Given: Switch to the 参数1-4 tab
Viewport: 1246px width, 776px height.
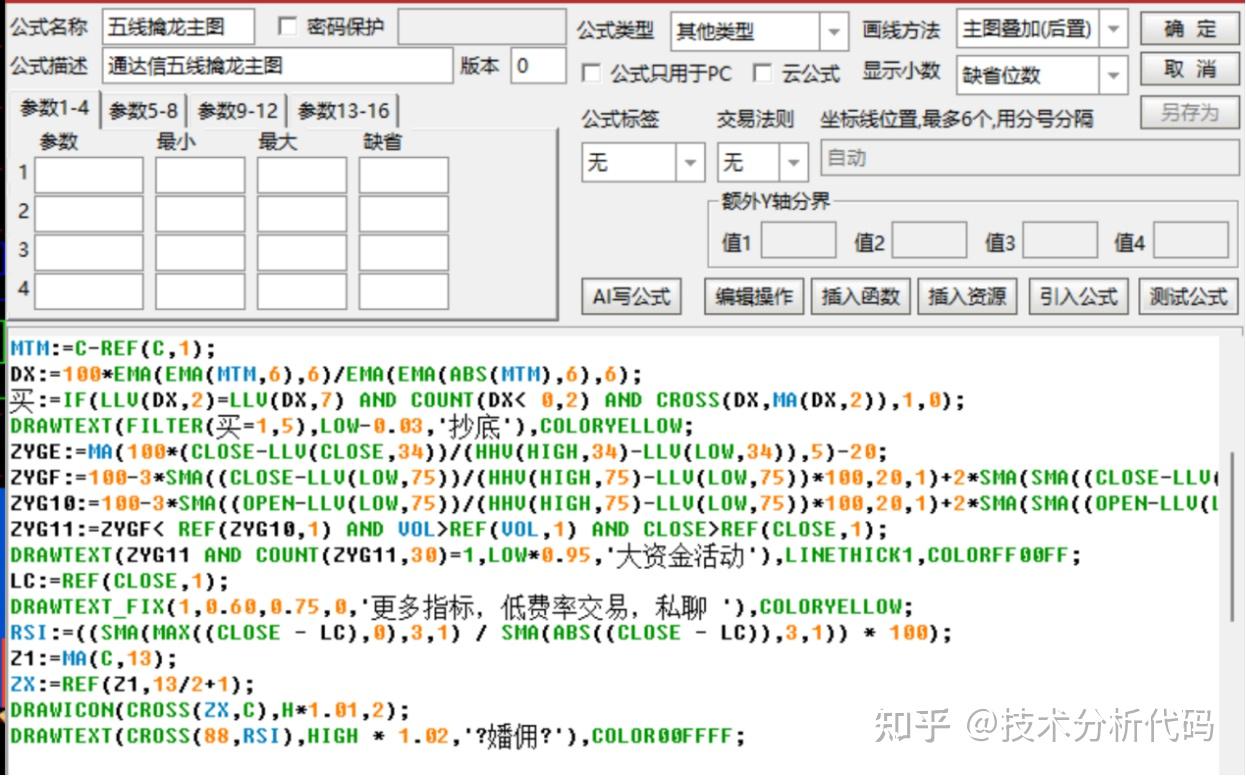Looking at the screenshot, I should pos(54,108).
